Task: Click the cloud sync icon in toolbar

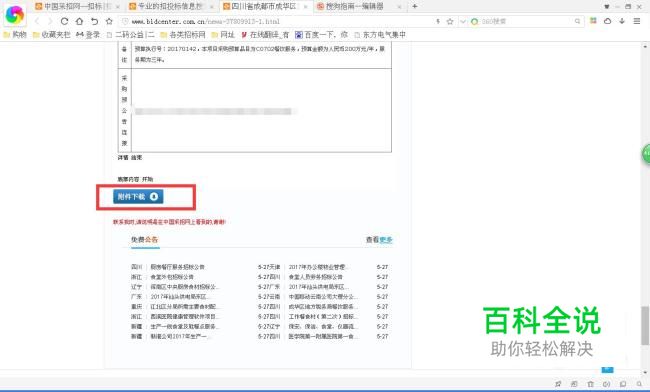Action: (607, 21)
